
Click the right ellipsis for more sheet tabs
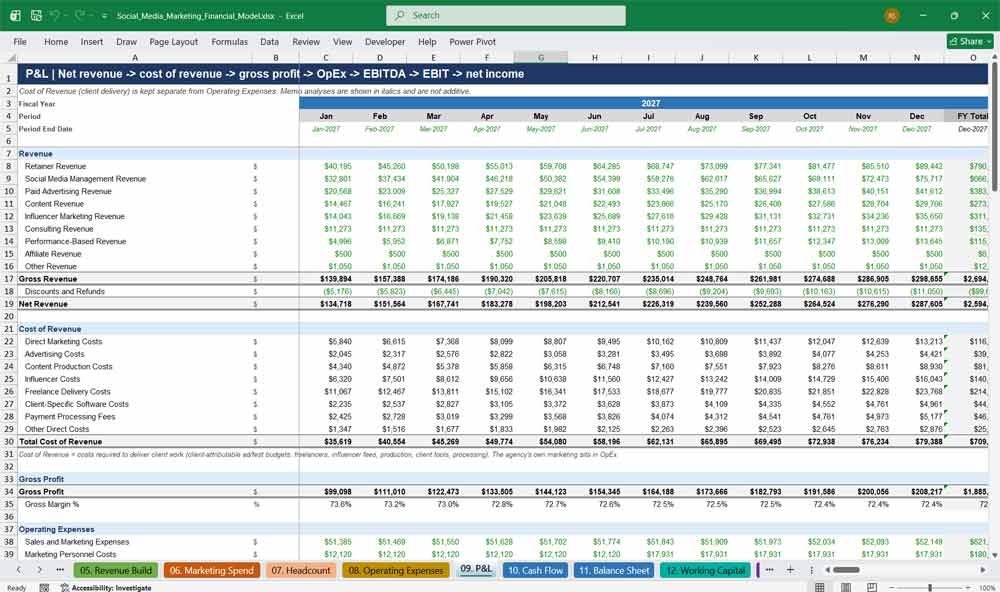[770, 570]
